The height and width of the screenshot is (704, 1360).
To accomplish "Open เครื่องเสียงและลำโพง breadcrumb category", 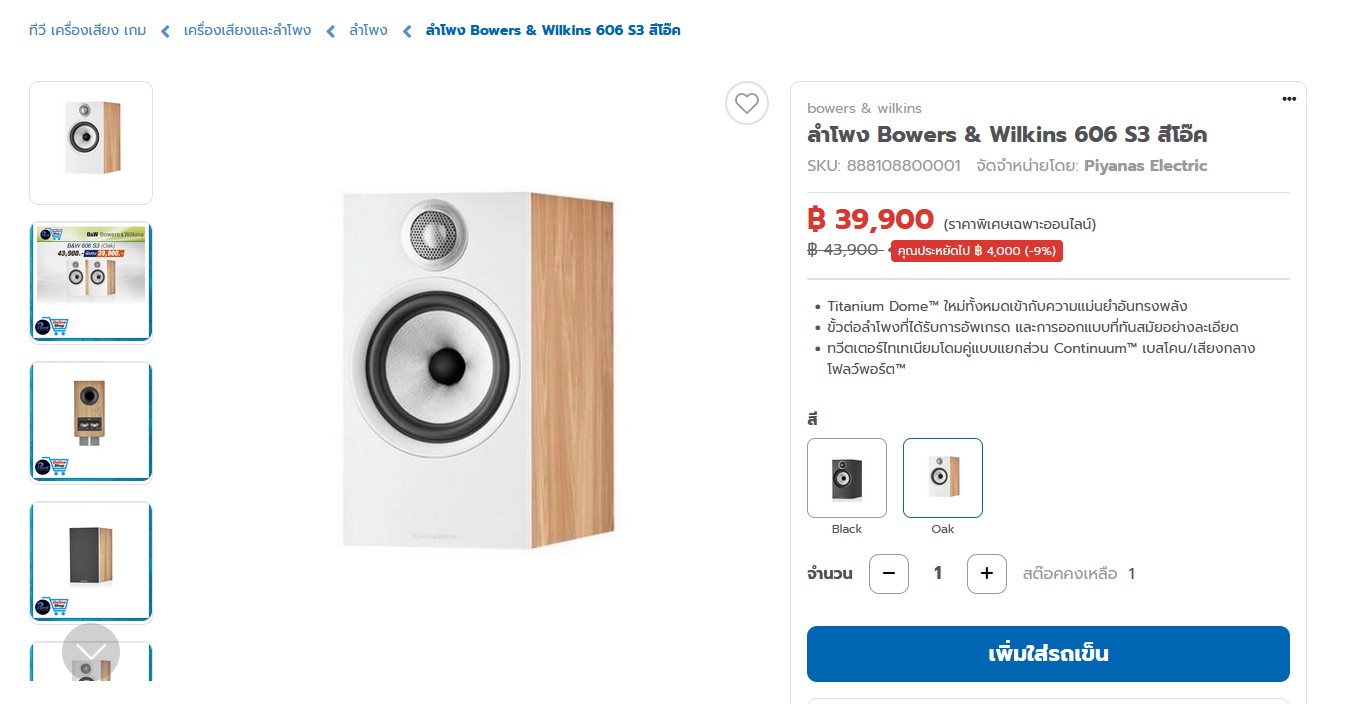I will pos(247,30).
